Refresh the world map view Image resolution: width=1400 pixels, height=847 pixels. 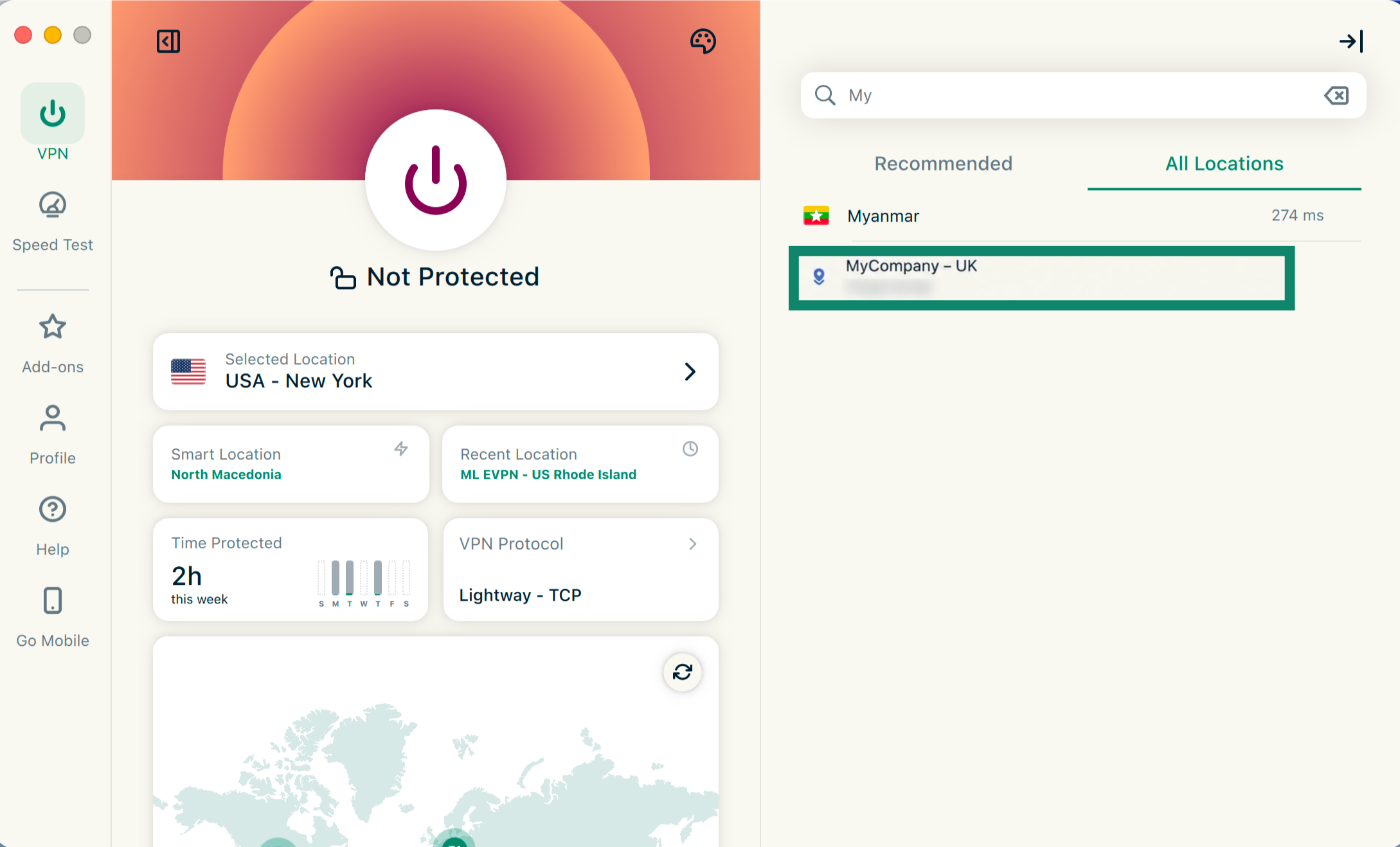tap(682, 672)
